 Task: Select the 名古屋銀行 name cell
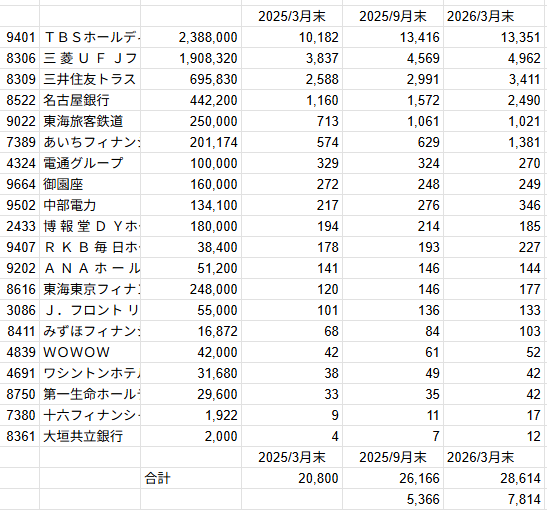point(90,100)
